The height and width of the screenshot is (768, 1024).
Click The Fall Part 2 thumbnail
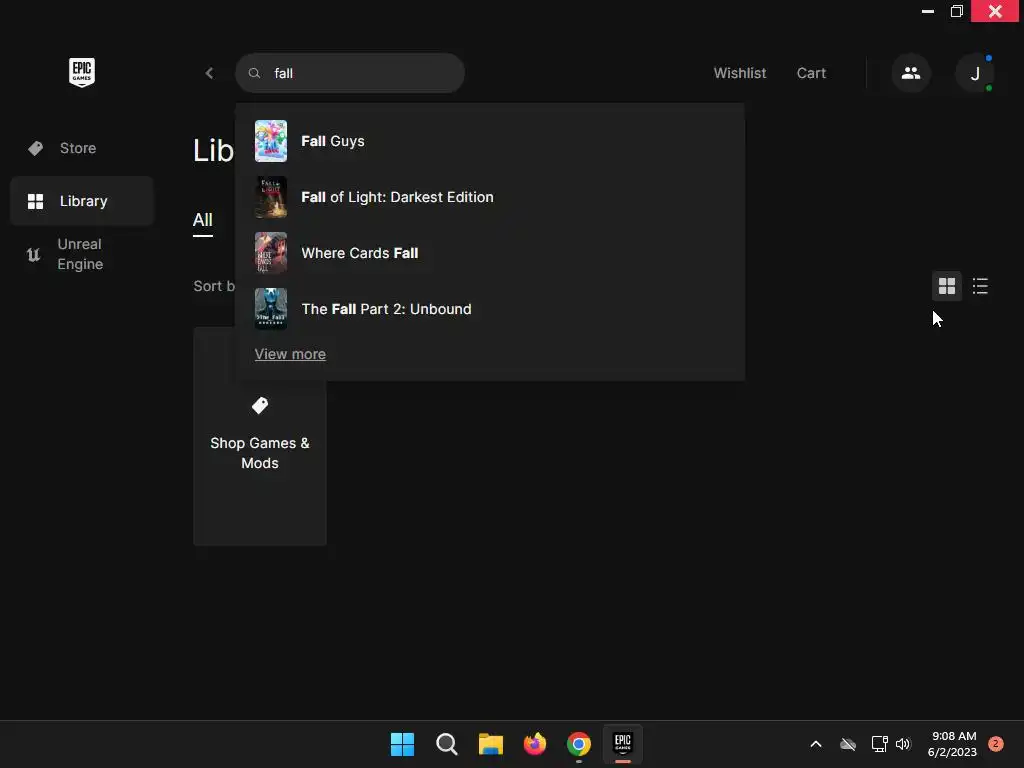pos(270,309)
